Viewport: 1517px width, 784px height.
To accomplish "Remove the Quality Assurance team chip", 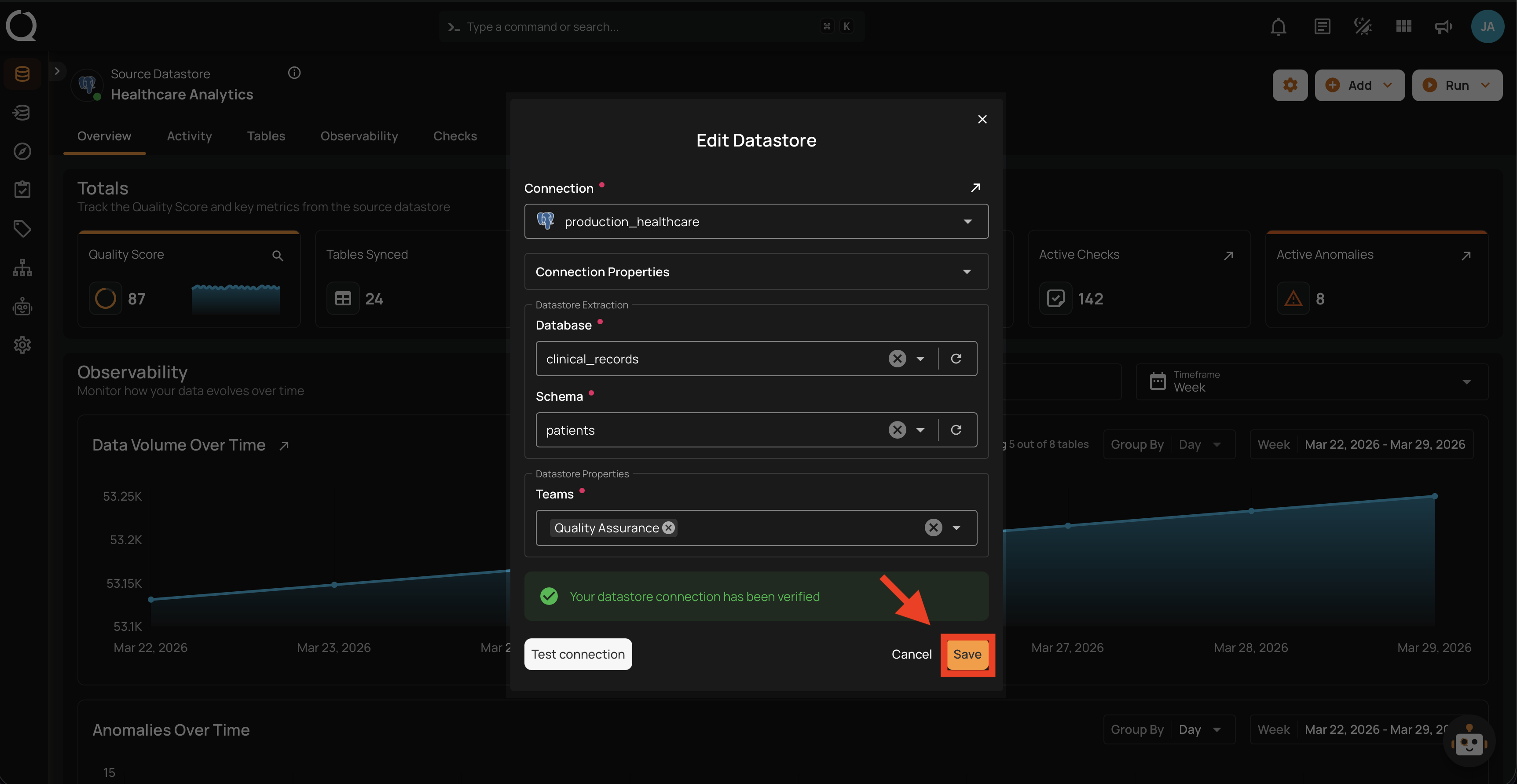I will (668, 528).
